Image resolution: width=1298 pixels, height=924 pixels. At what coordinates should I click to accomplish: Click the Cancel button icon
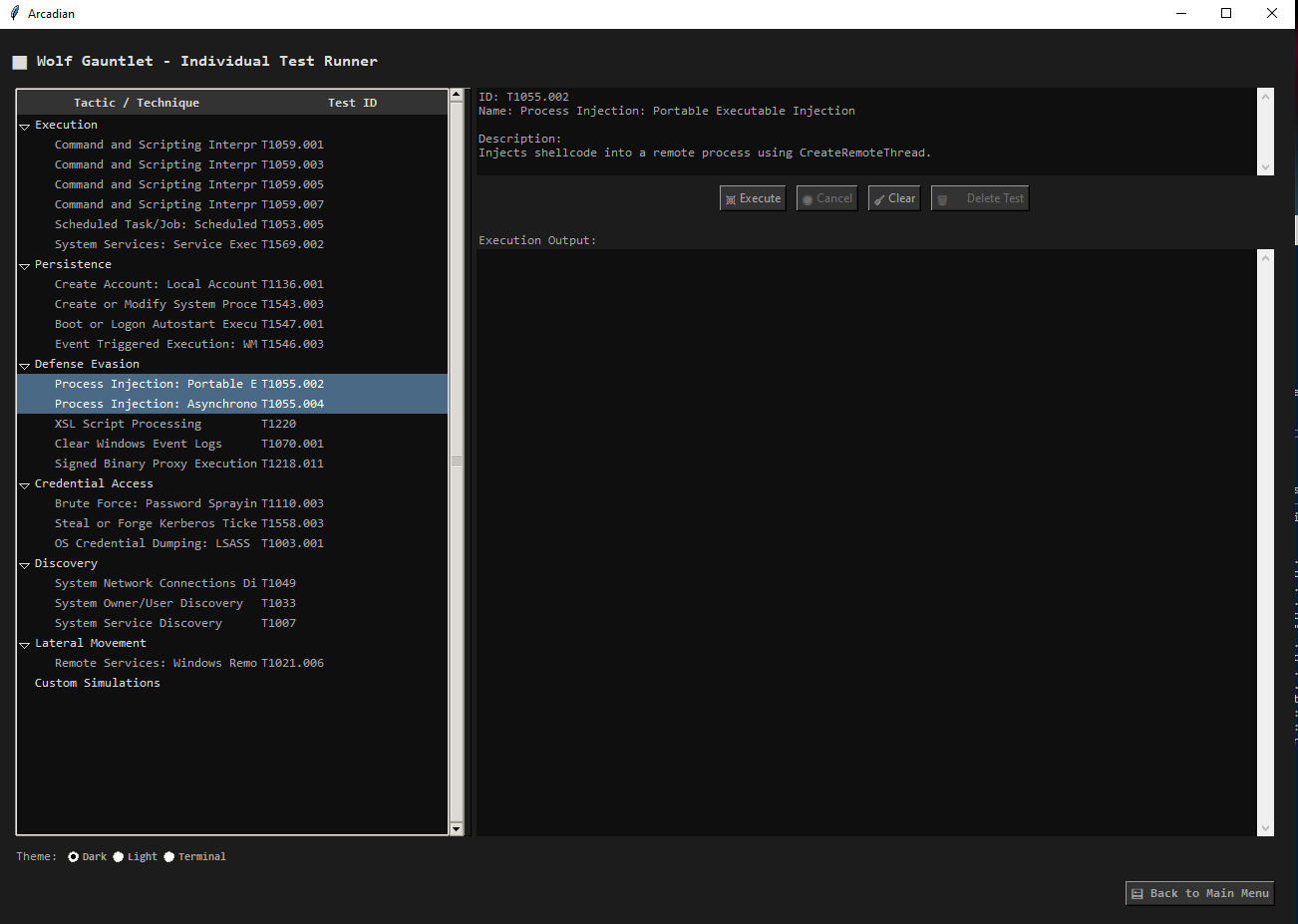808,199
